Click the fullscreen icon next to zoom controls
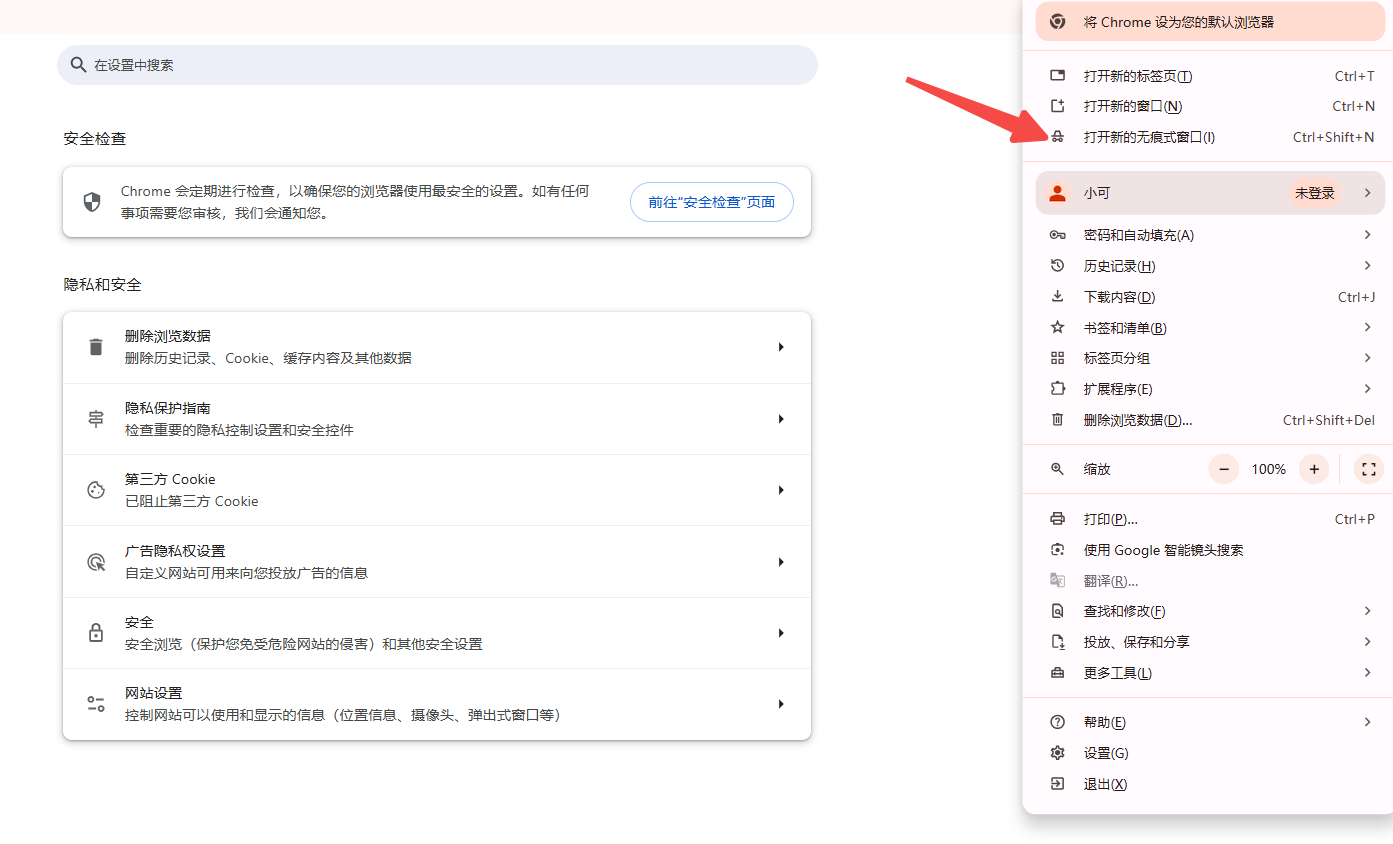 pyautogui.click(x=1369, y=469)
